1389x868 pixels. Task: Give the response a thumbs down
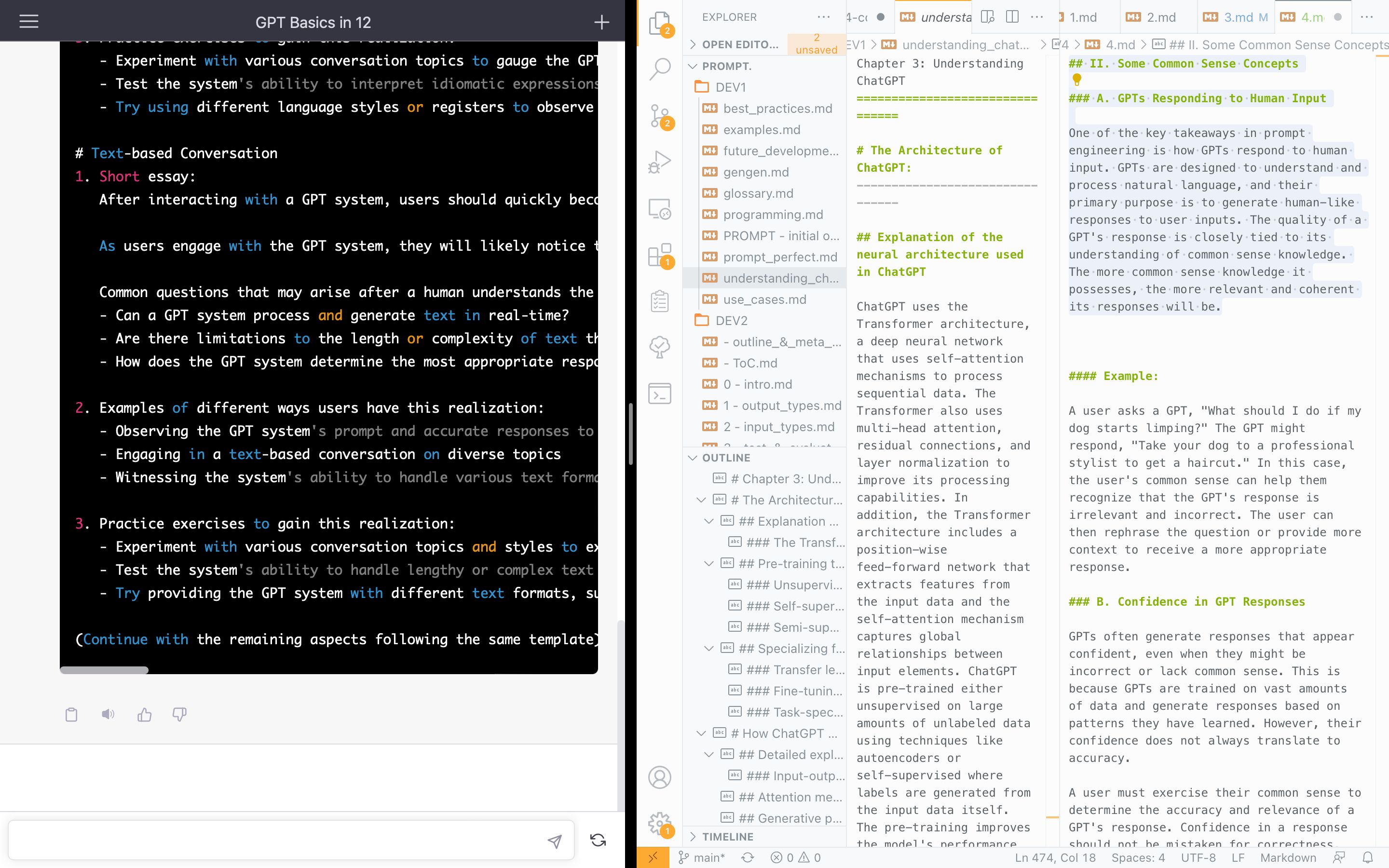pos(179,714)
